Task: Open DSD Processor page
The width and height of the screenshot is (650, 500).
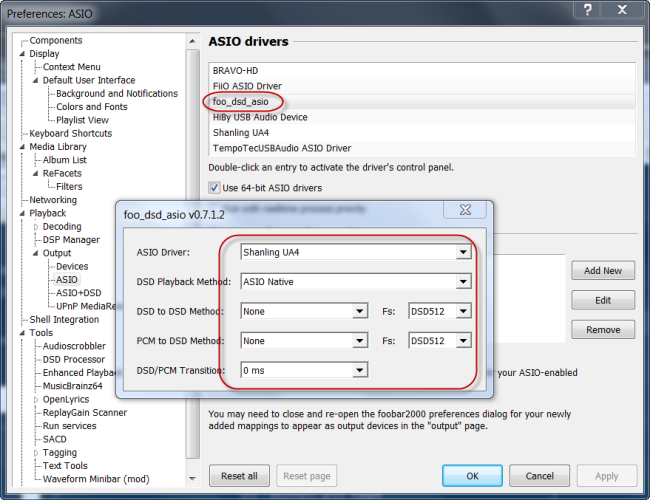Action: pos(74,359)
